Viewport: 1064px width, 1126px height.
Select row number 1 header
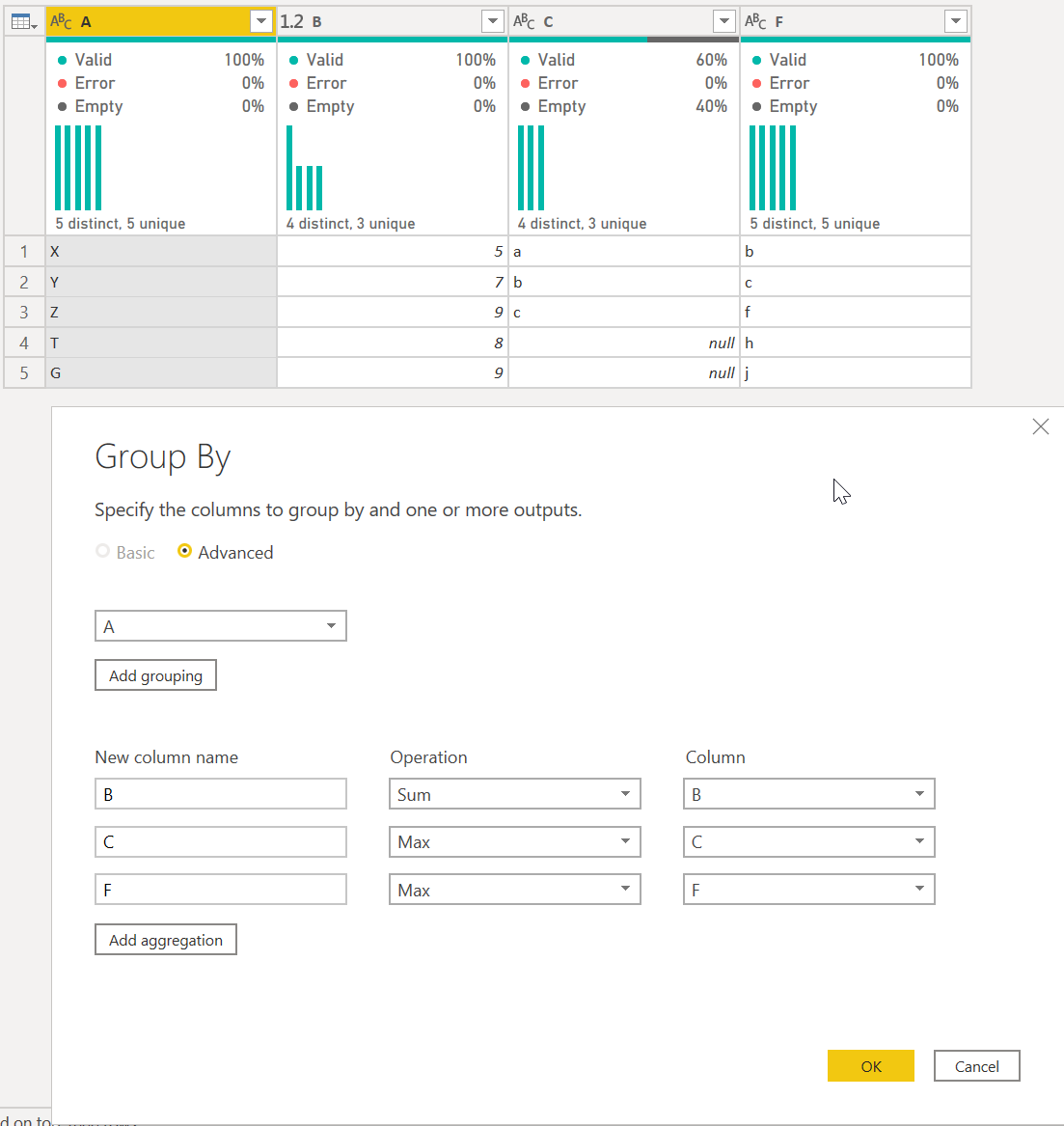click(x=24, y=251)
